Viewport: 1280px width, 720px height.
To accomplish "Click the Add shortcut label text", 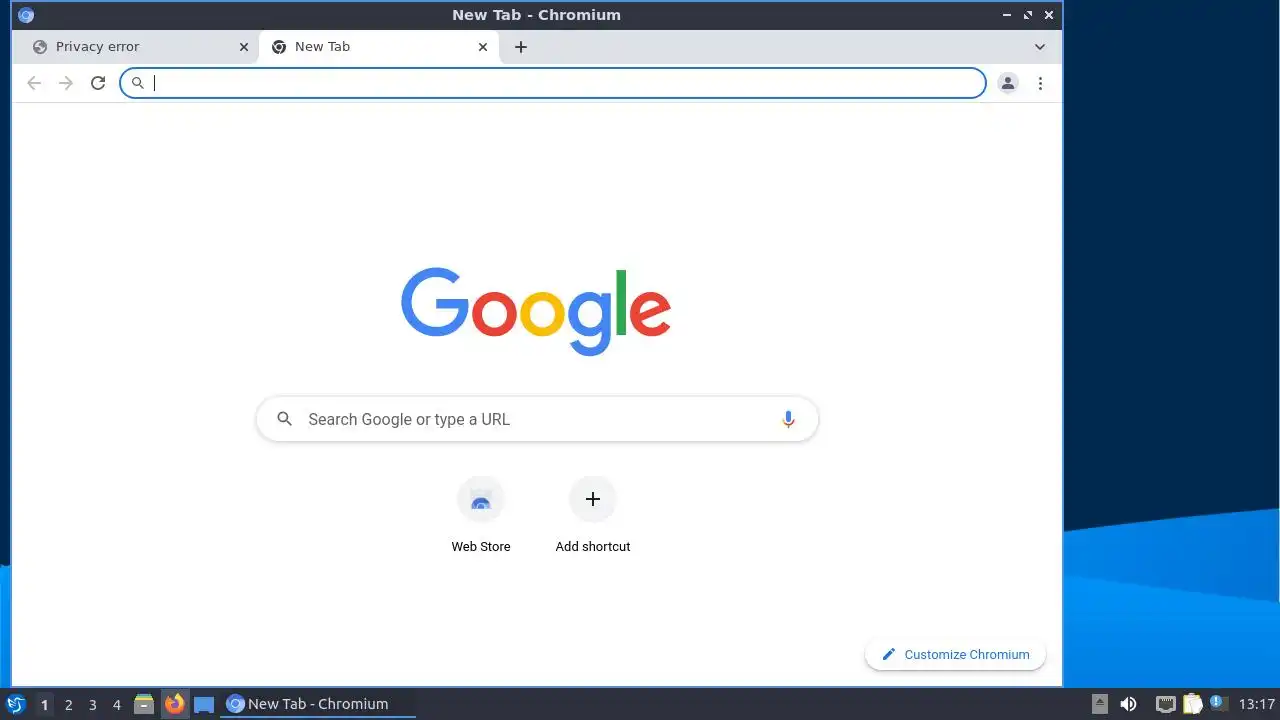I will (593, 547).
